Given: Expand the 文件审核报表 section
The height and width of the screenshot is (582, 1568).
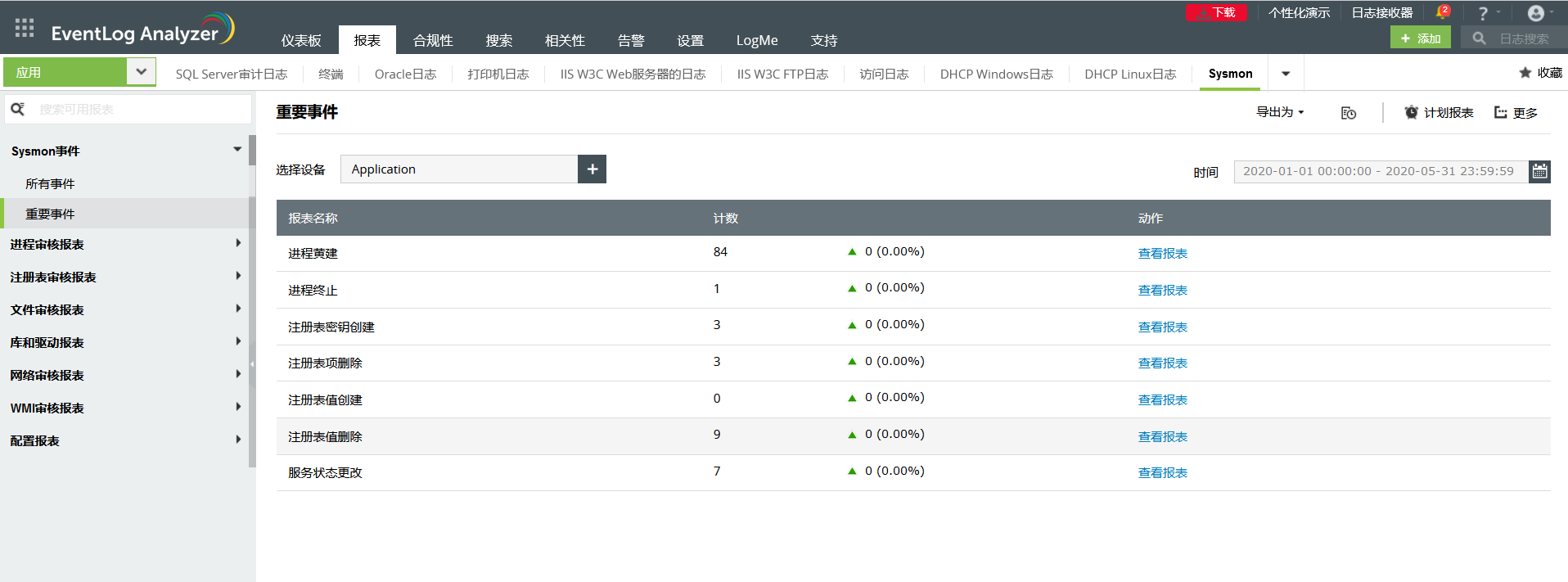Looking at the screenshot, I should click(x=238, y=309).
